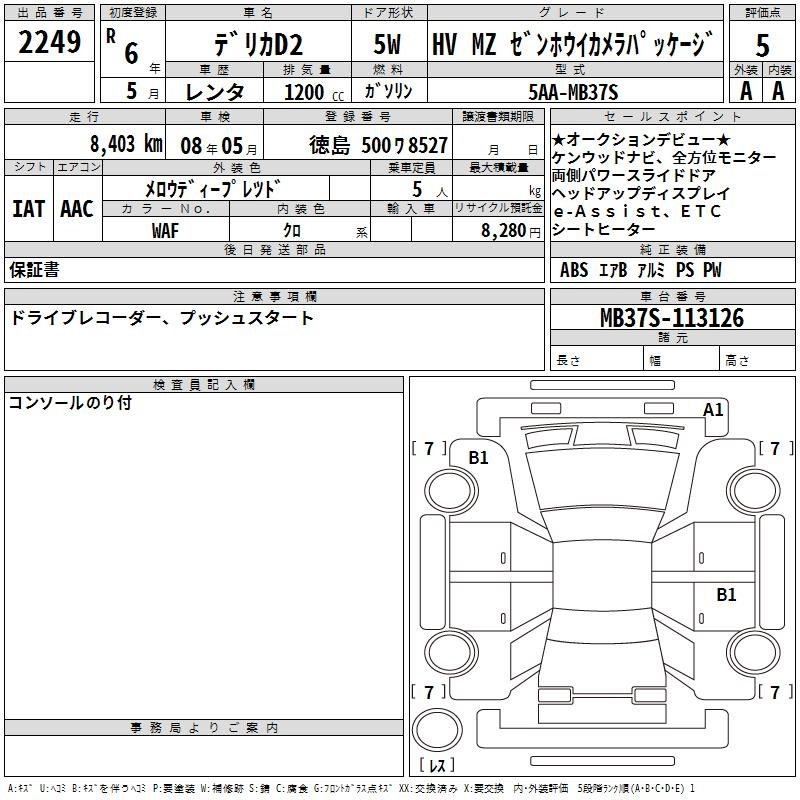Screen dimensions: 800x800
Task: Click the 長さ dimension field
Action: click(x=596, y=359)
